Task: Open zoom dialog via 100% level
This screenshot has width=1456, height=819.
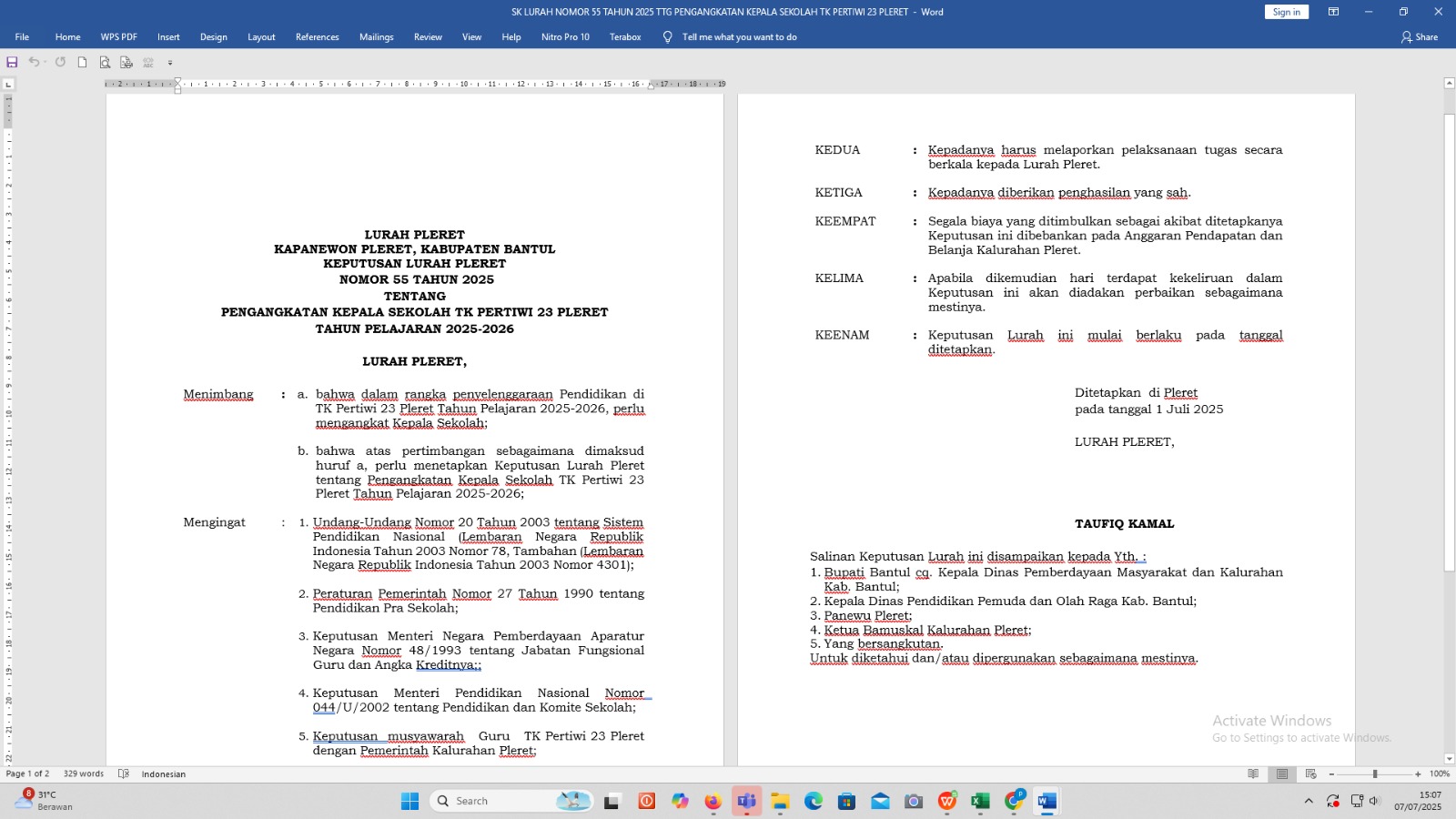Action: [1440, 773]
